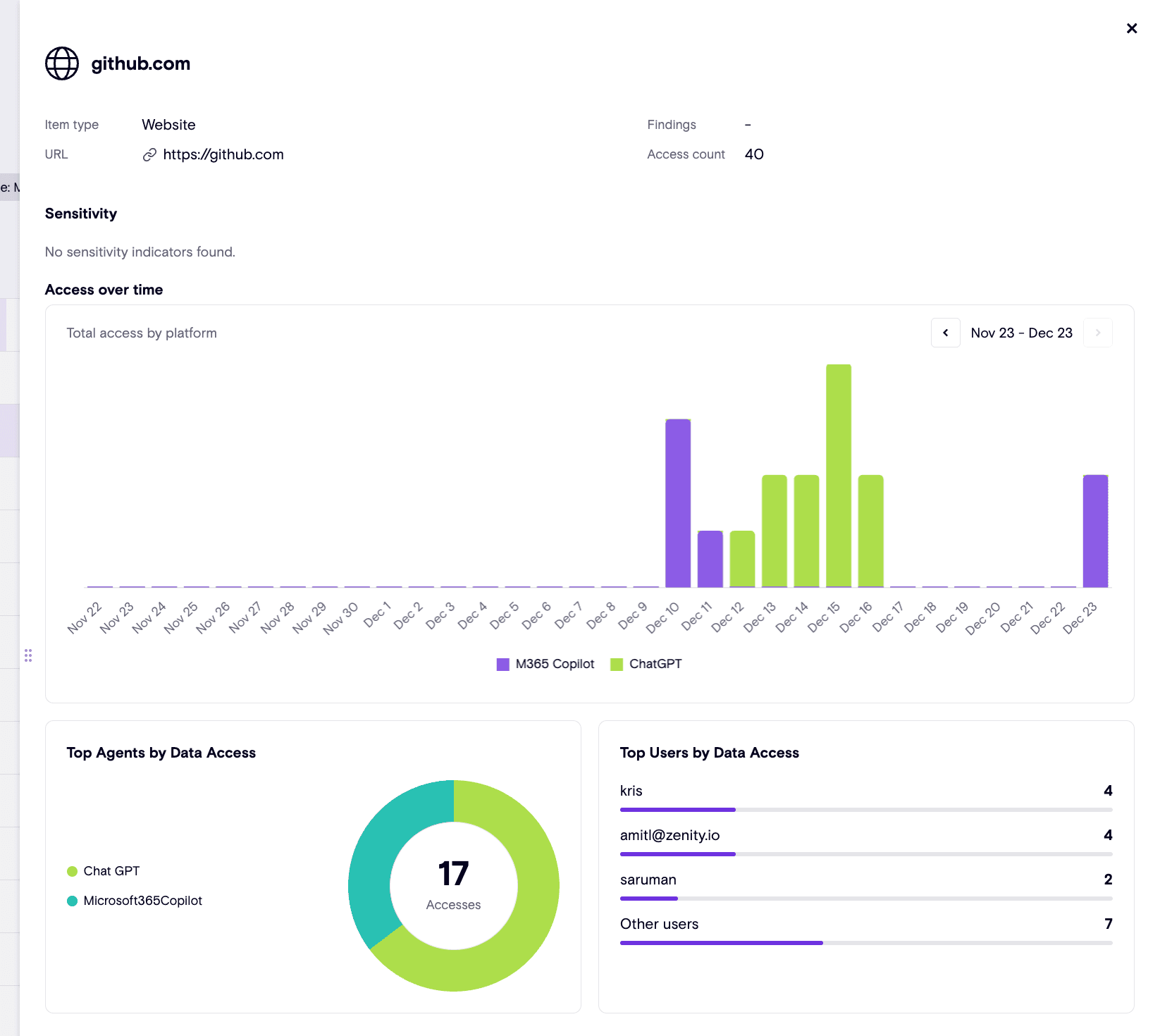Viewport: 1160px width, 1036px height.
Task: Click the Access over time heading
Action: (x=104, y=290)
